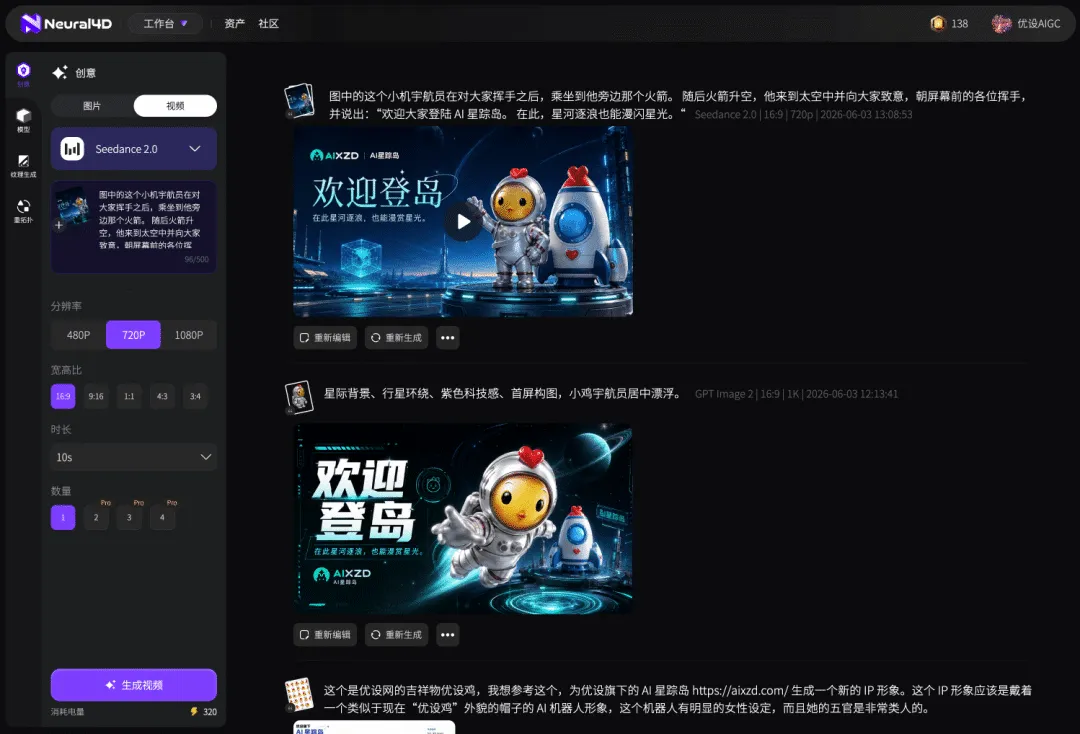Open the 10s duration dropdown
Viewport: 1080px width, 734px height.
coord(134,457)
